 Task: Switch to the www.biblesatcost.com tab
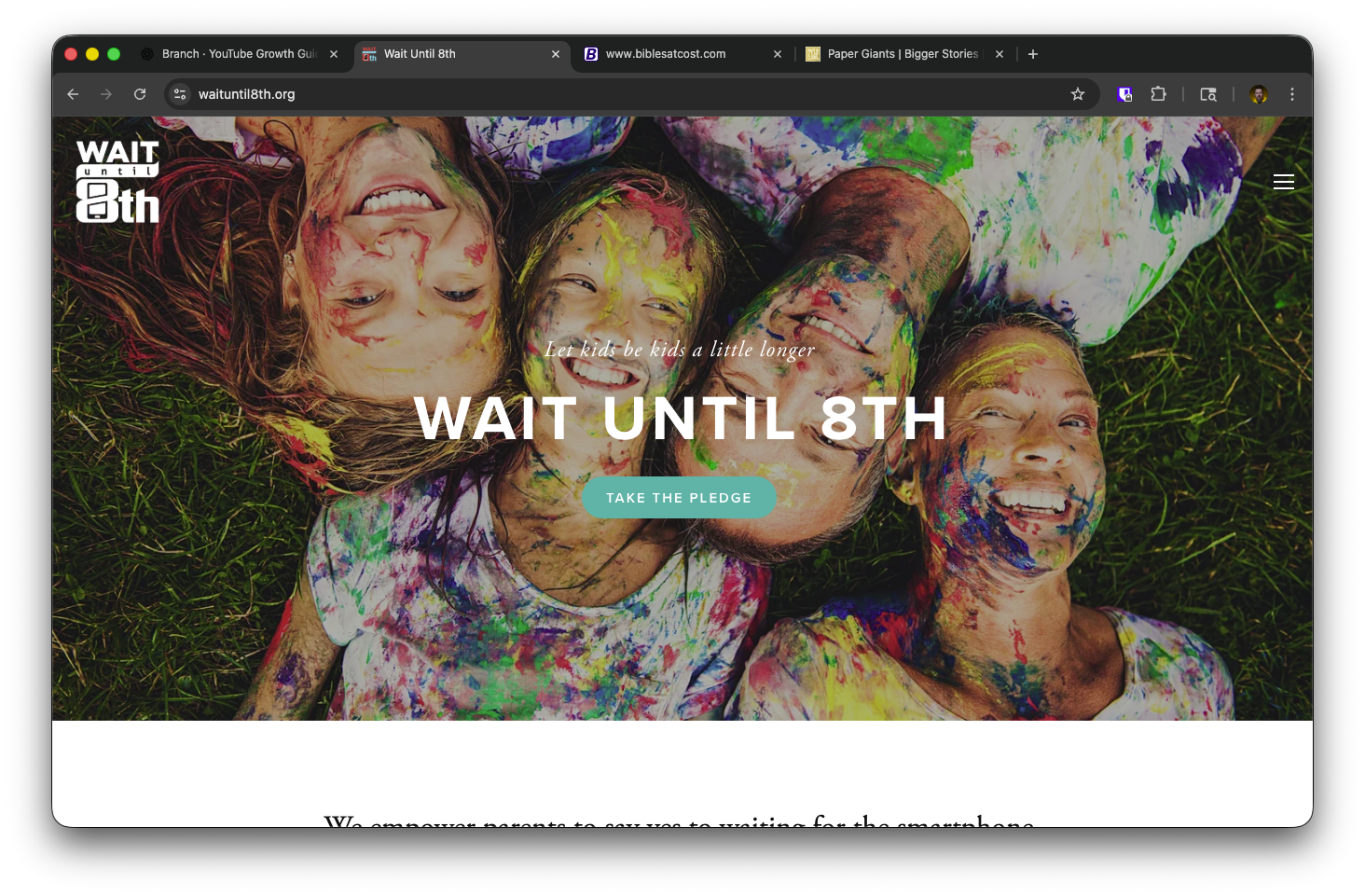[683, 54]
